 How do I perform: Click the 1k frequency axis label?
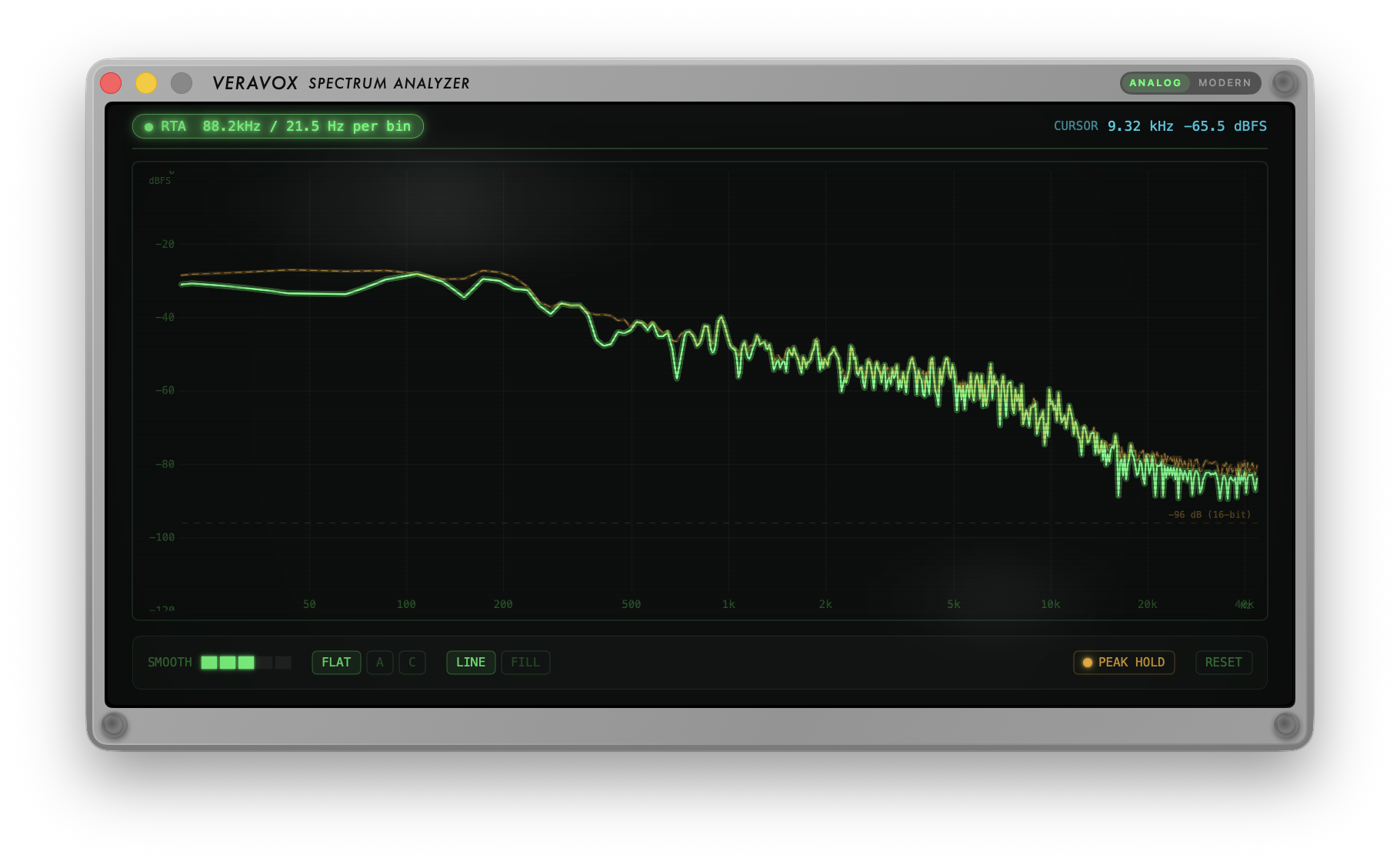(728, 604)
